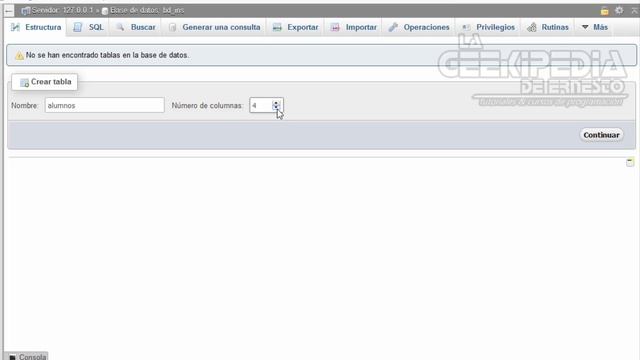The image size is (640, 360).
Task: Click the Servidor 127.0.0.1 breadcrumb link
Action: tap(62, 10)
